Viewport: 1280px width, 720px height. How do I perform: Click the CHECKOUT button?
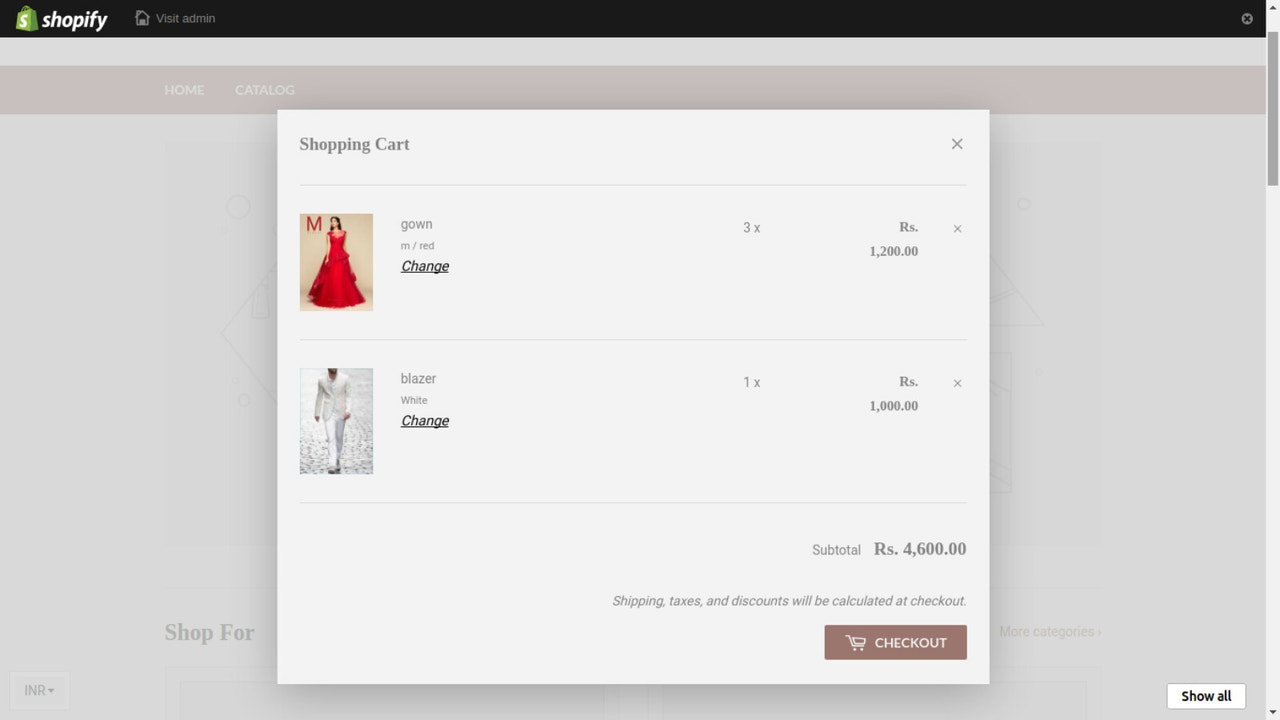(895, 642)
